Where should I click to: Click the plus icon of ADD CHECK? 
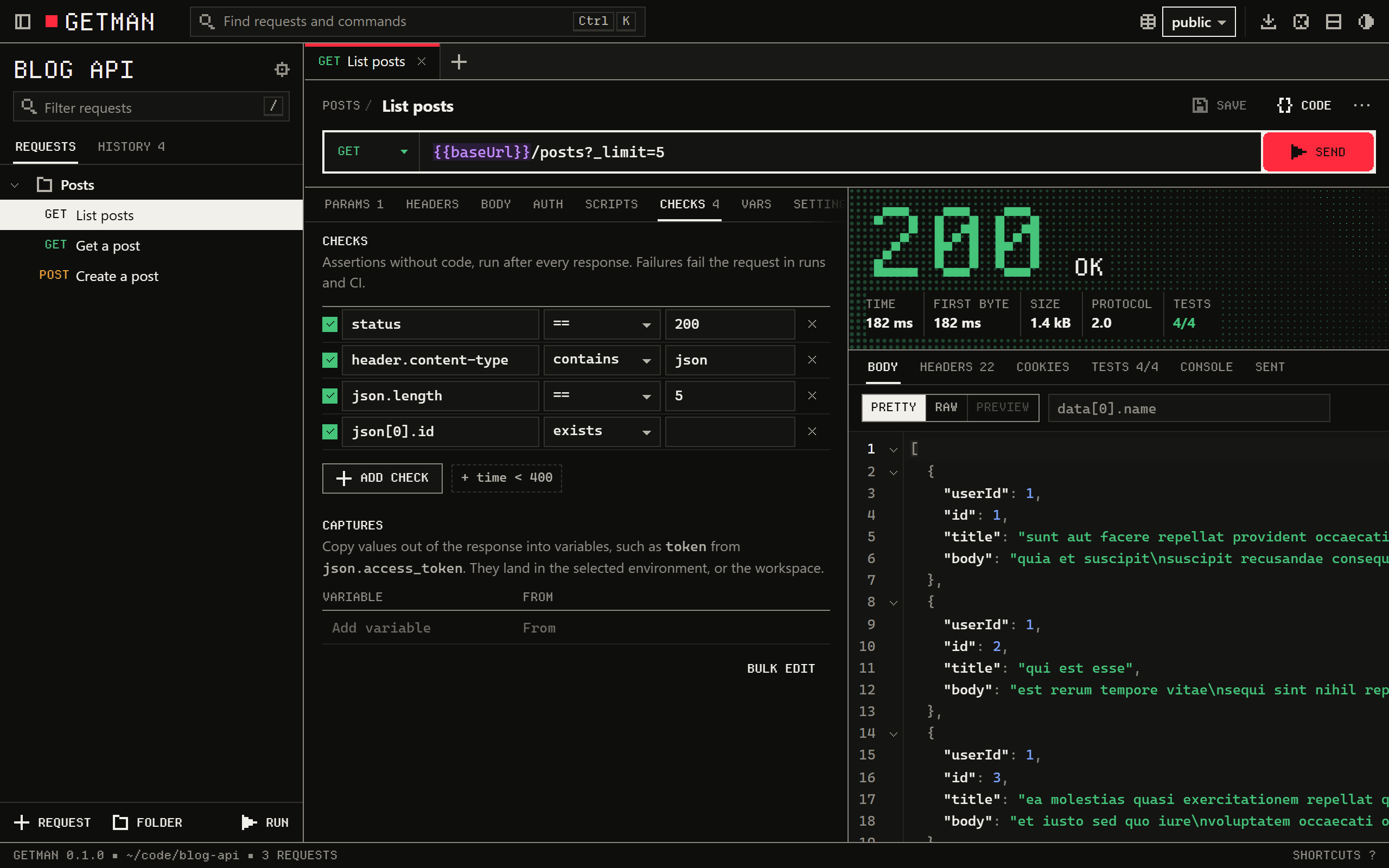pos(344,478)
